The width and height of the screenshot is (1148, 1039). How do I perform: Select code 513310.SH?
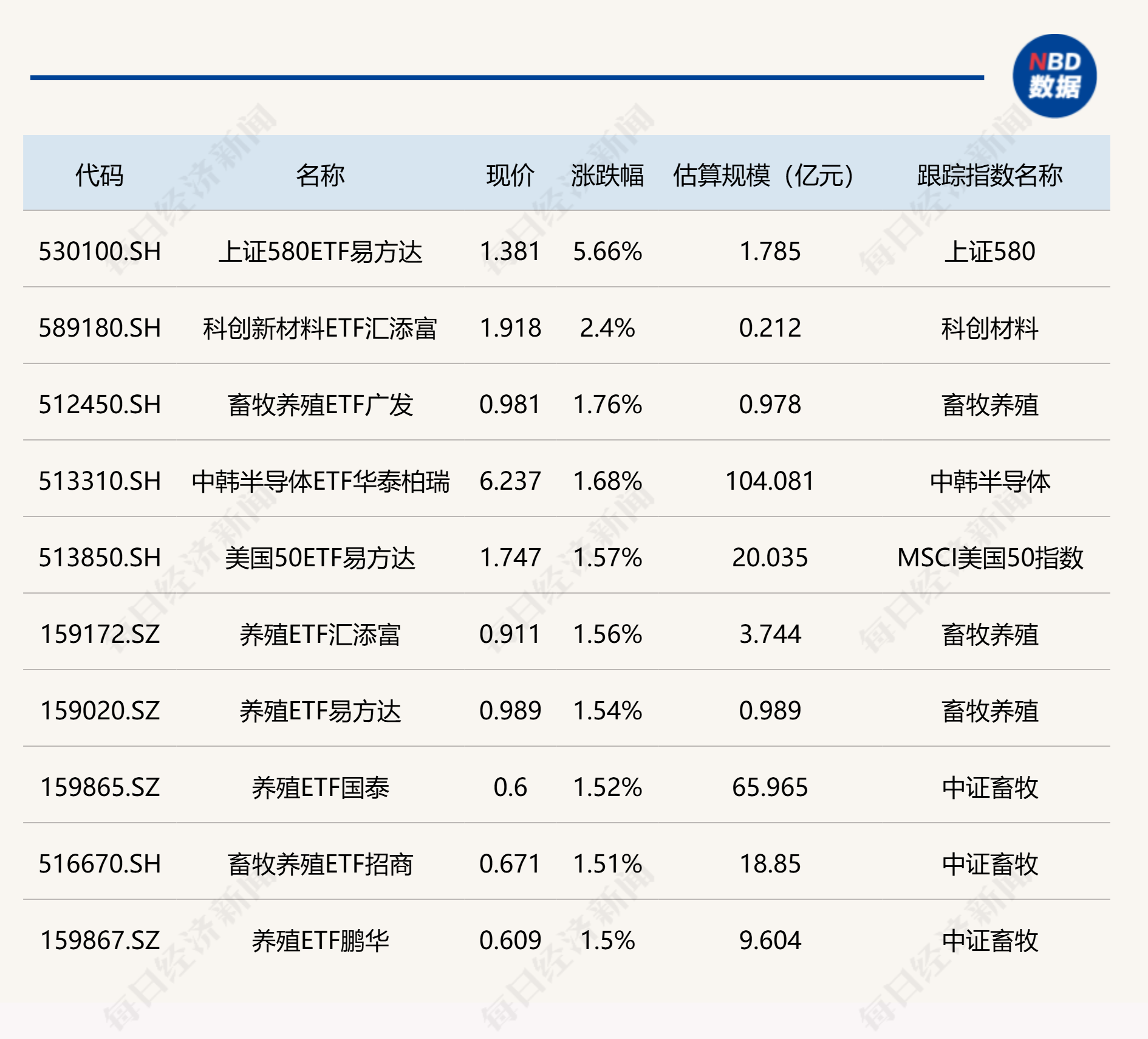[x=100, y=481]
